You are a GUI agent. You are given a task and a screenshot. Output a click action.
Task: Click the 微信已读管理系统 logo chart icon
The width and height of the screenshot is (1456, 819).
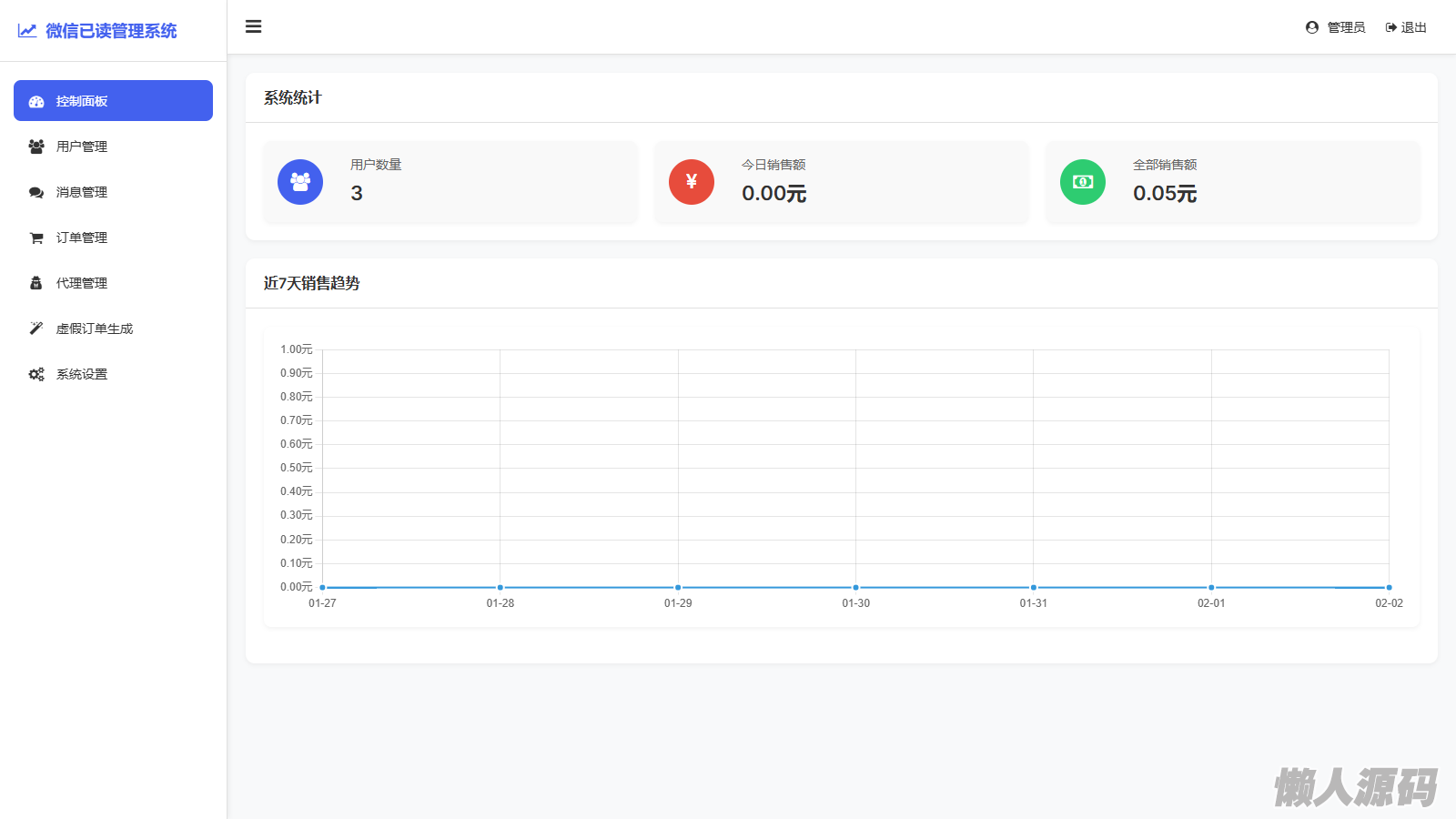(x=27, y=31)
